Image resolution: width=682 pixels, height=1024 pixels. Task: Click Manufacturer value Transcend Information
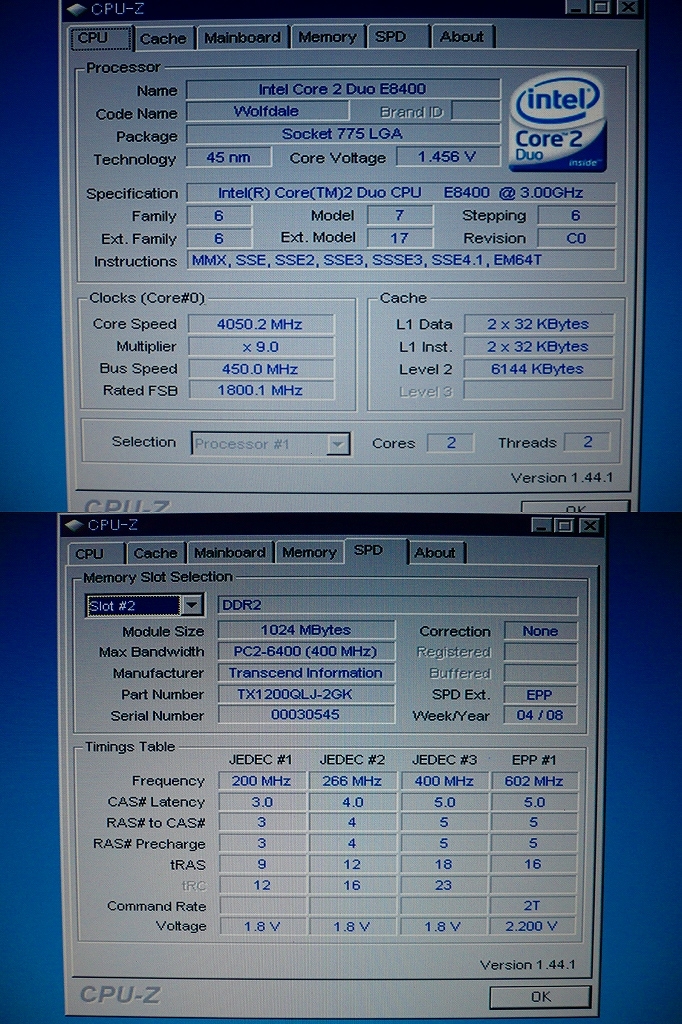click(306, 673)
